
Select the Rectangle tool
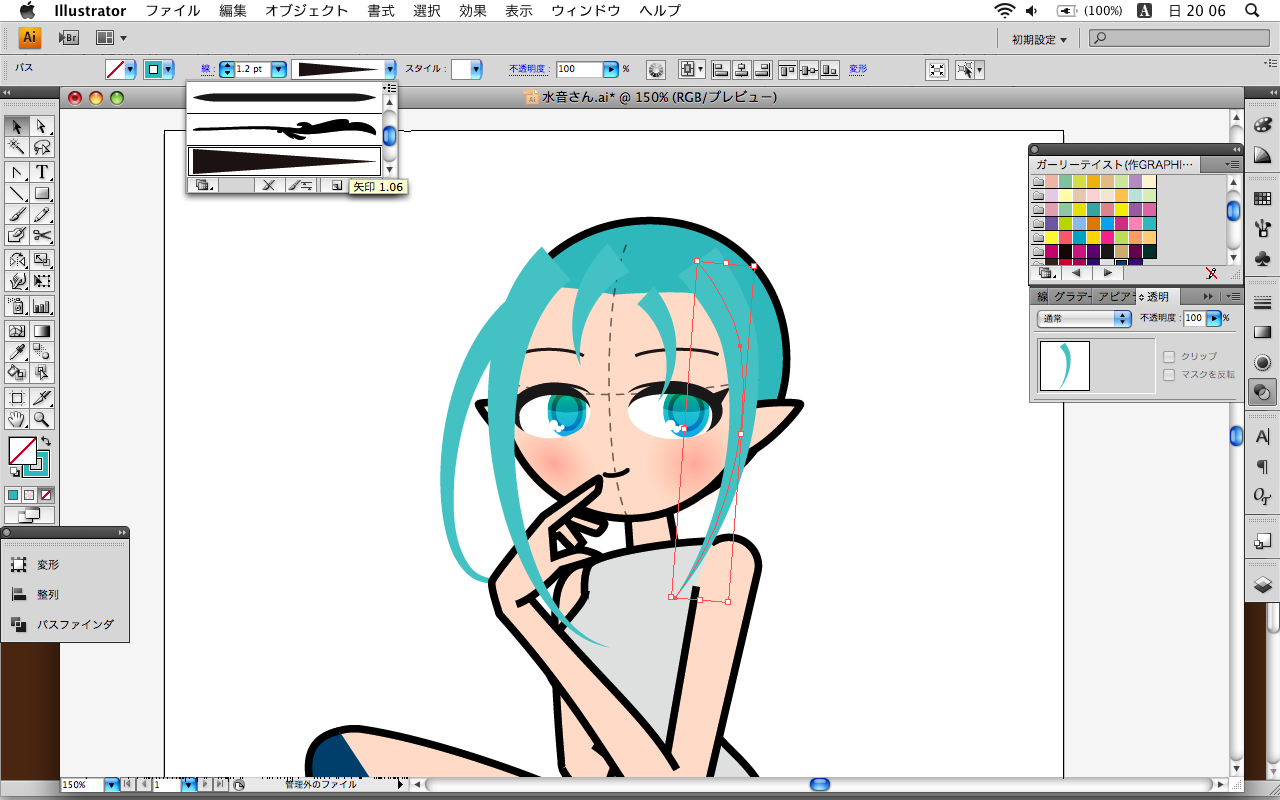tap(42, 193)
